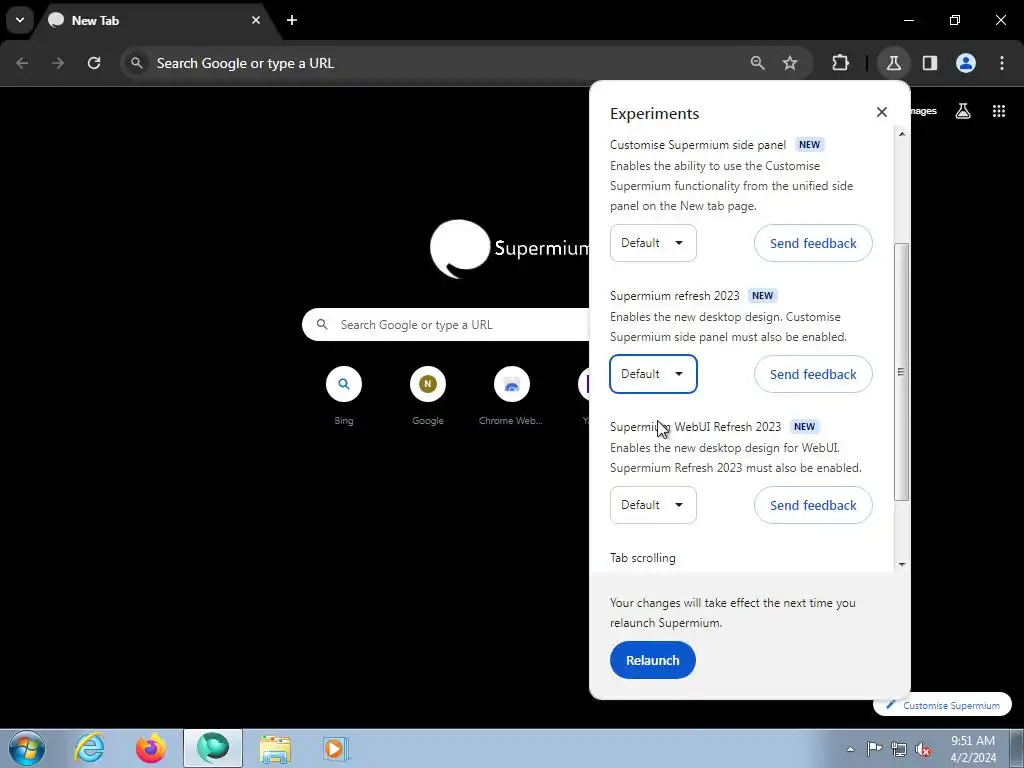Close the New Tab tab
Viewport: 1024px width, 768px height.
point(255,20)
